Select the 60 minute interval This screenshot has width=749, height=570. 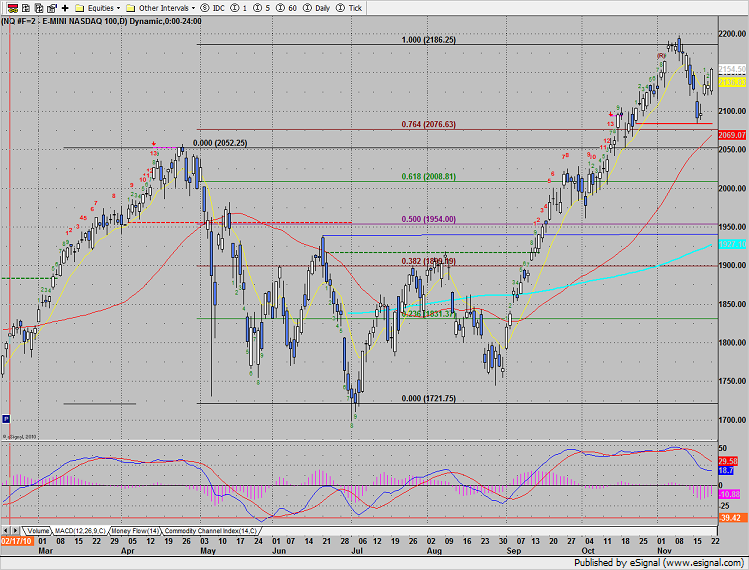pos(287,8)
